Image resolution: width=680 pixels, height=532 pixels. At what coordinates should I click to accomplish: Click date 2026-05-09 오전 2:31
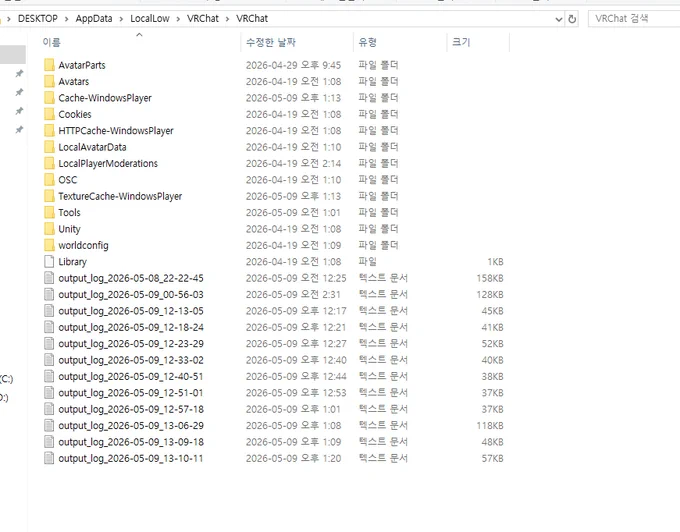(293, 294)
